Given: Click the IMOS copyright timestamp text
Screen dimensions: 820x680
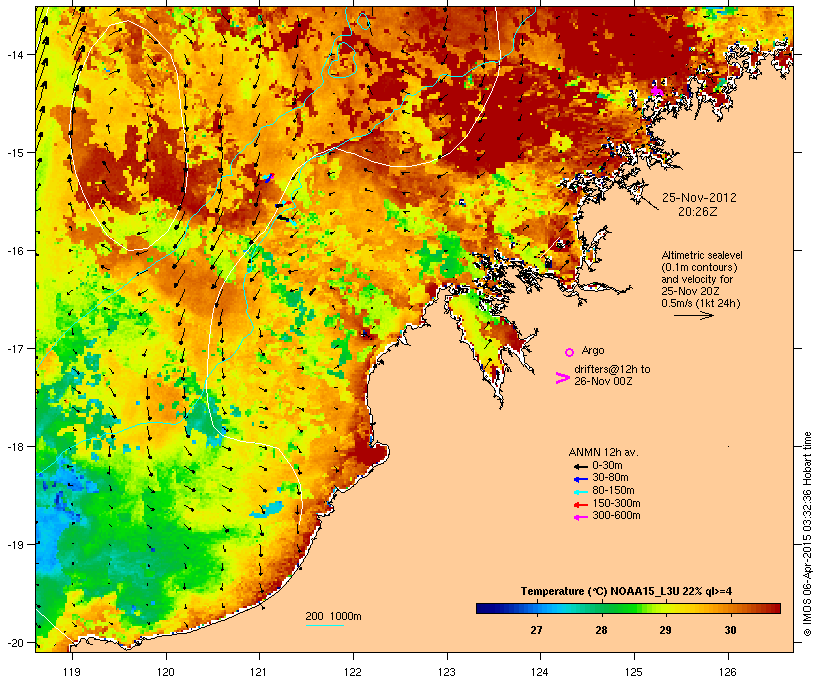Looking at the screenshot, I should click(807, 534).
